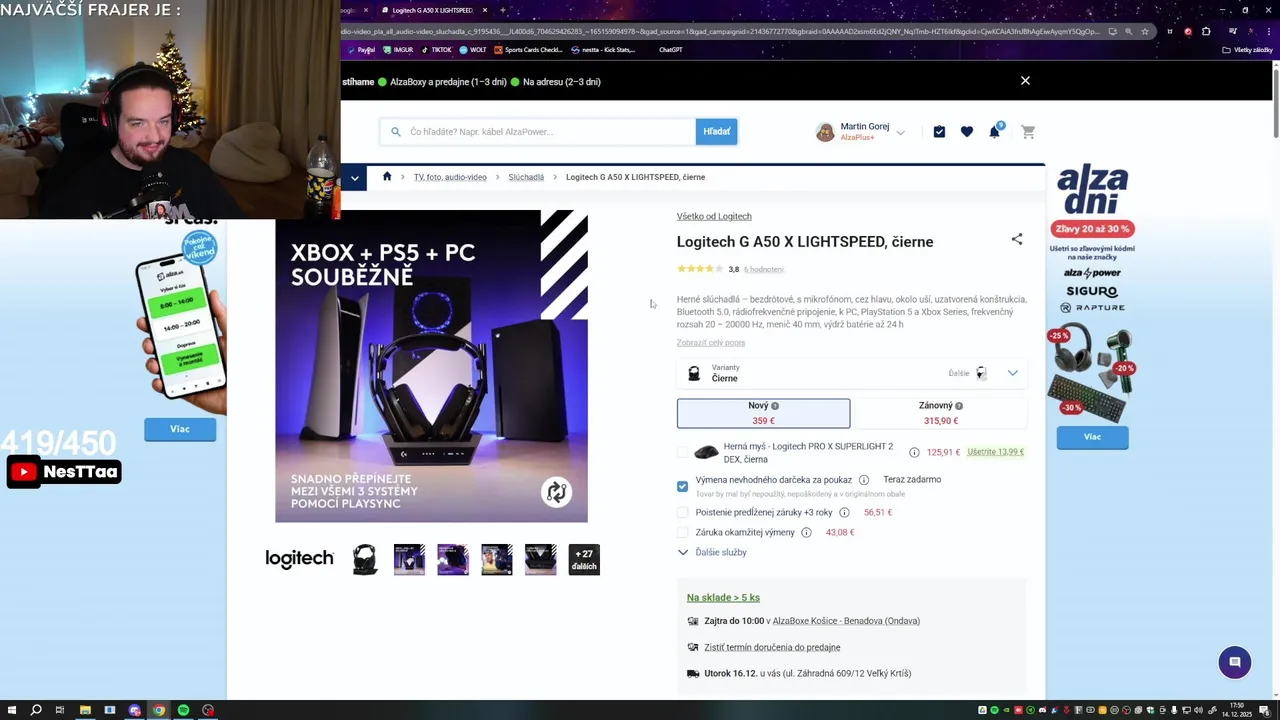The width and height of the screenshot is (1280, 720).
Task: Go to TV, foto, audio-video breadcrumb
Action: coord(450,177)
